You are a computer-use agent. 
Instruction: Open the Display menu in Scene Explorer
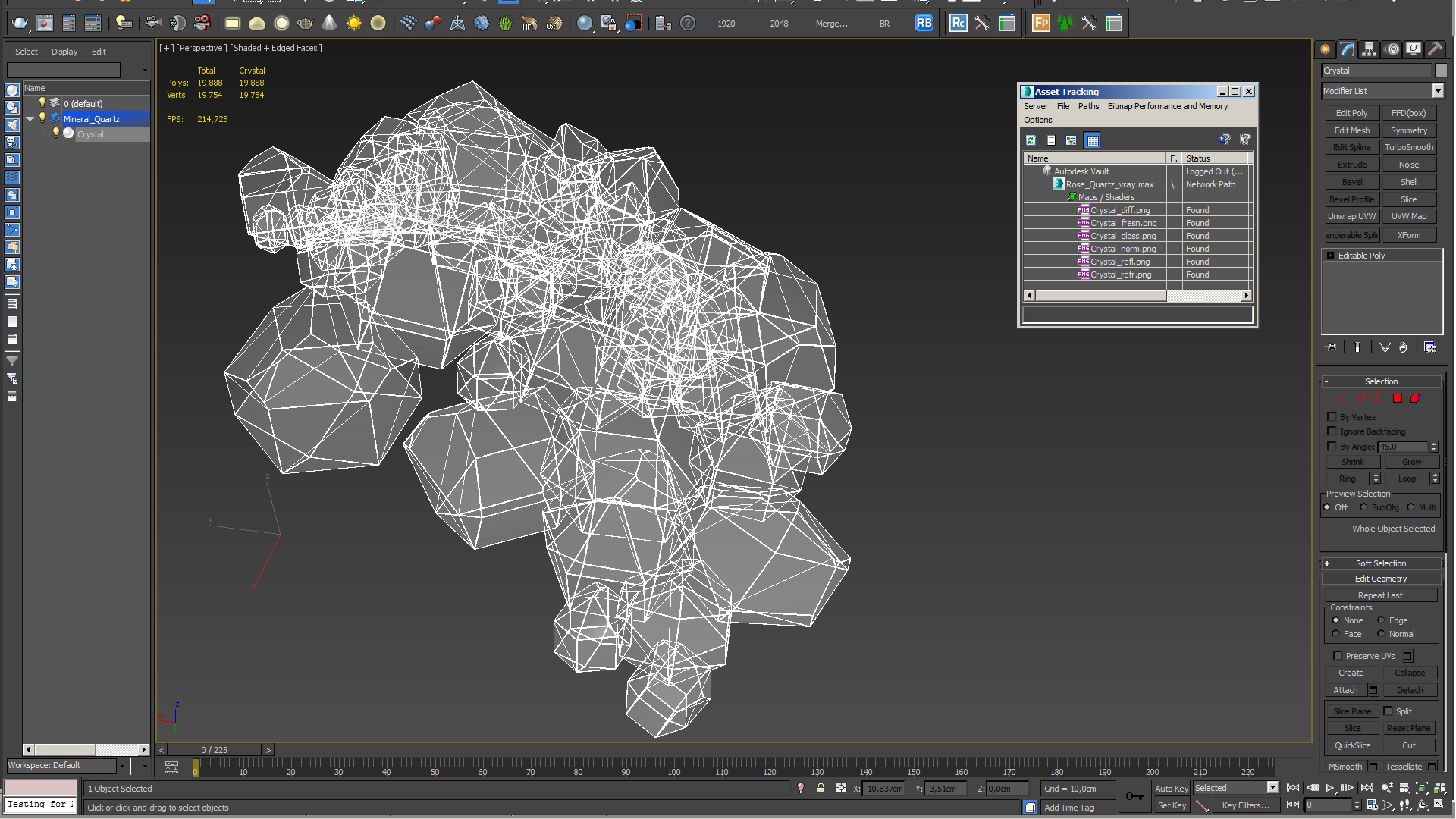click(64, 52)
